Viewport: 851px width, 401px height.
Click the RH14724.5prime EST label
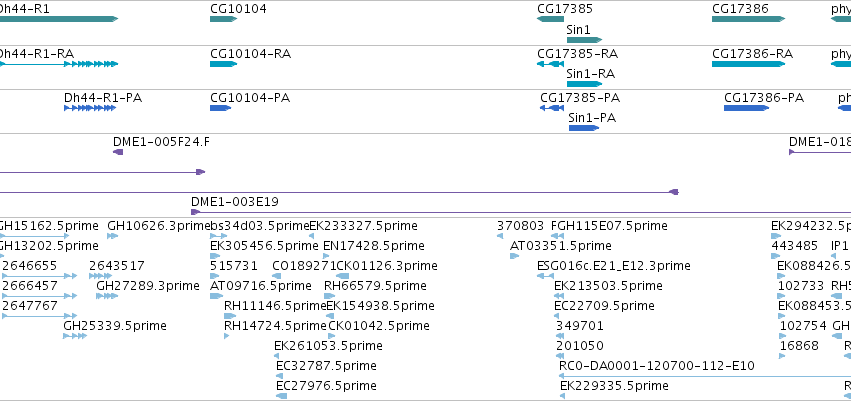click(275, 326)
